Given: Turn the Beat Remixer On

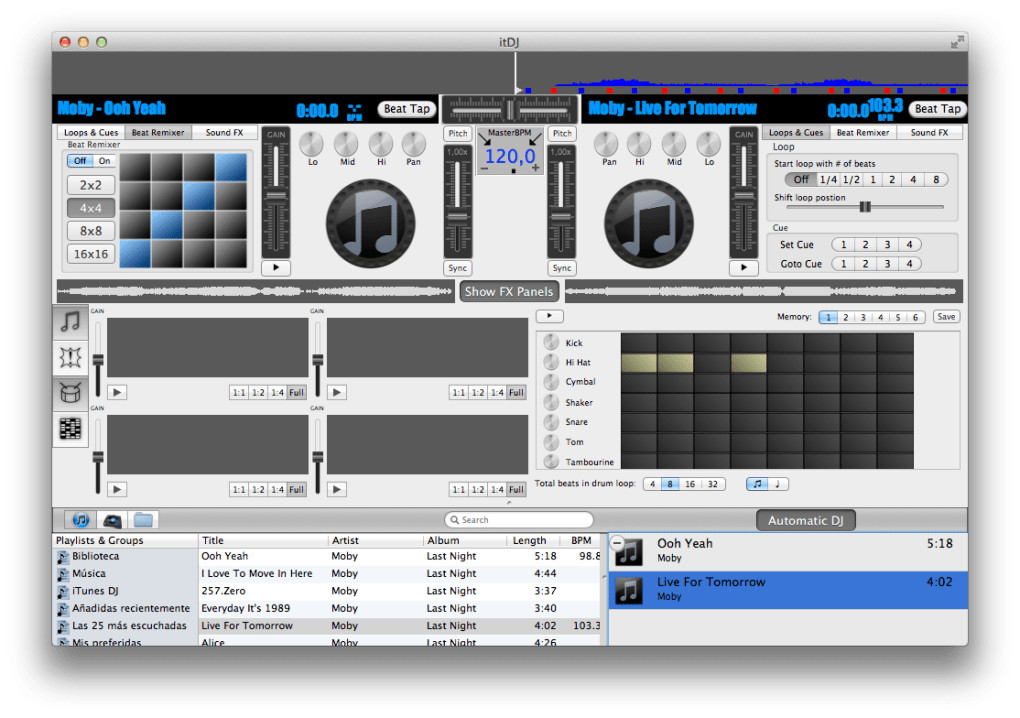Looking at the screenshot, I should point(104,161).
